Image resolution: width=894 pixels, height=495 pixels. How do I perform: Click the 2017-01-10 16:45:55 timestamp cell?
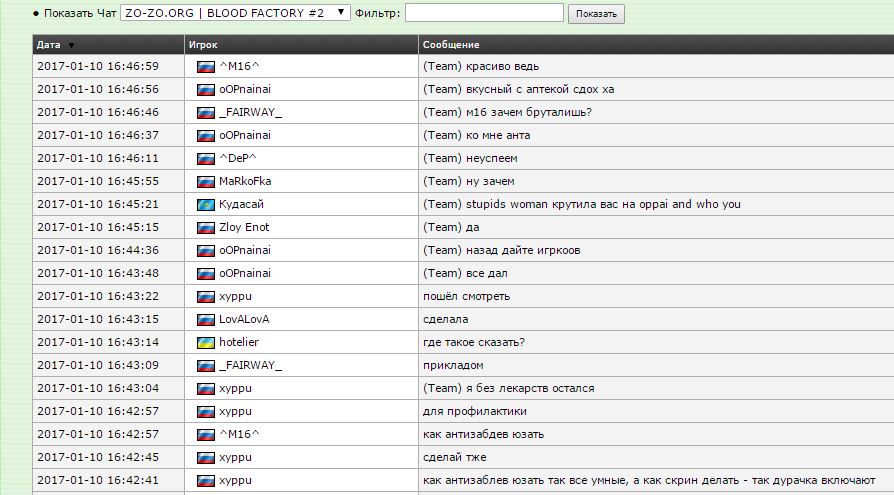point(97,181)
